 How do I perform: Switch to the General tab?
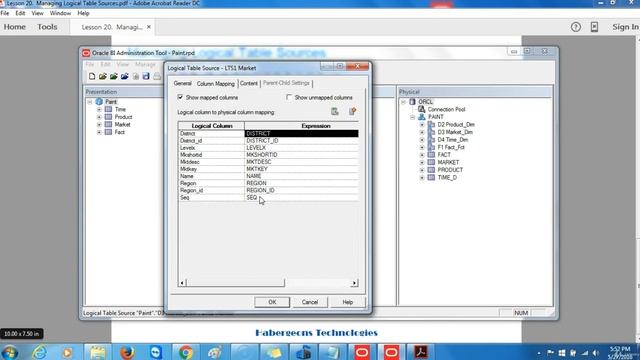coord(182,83)
